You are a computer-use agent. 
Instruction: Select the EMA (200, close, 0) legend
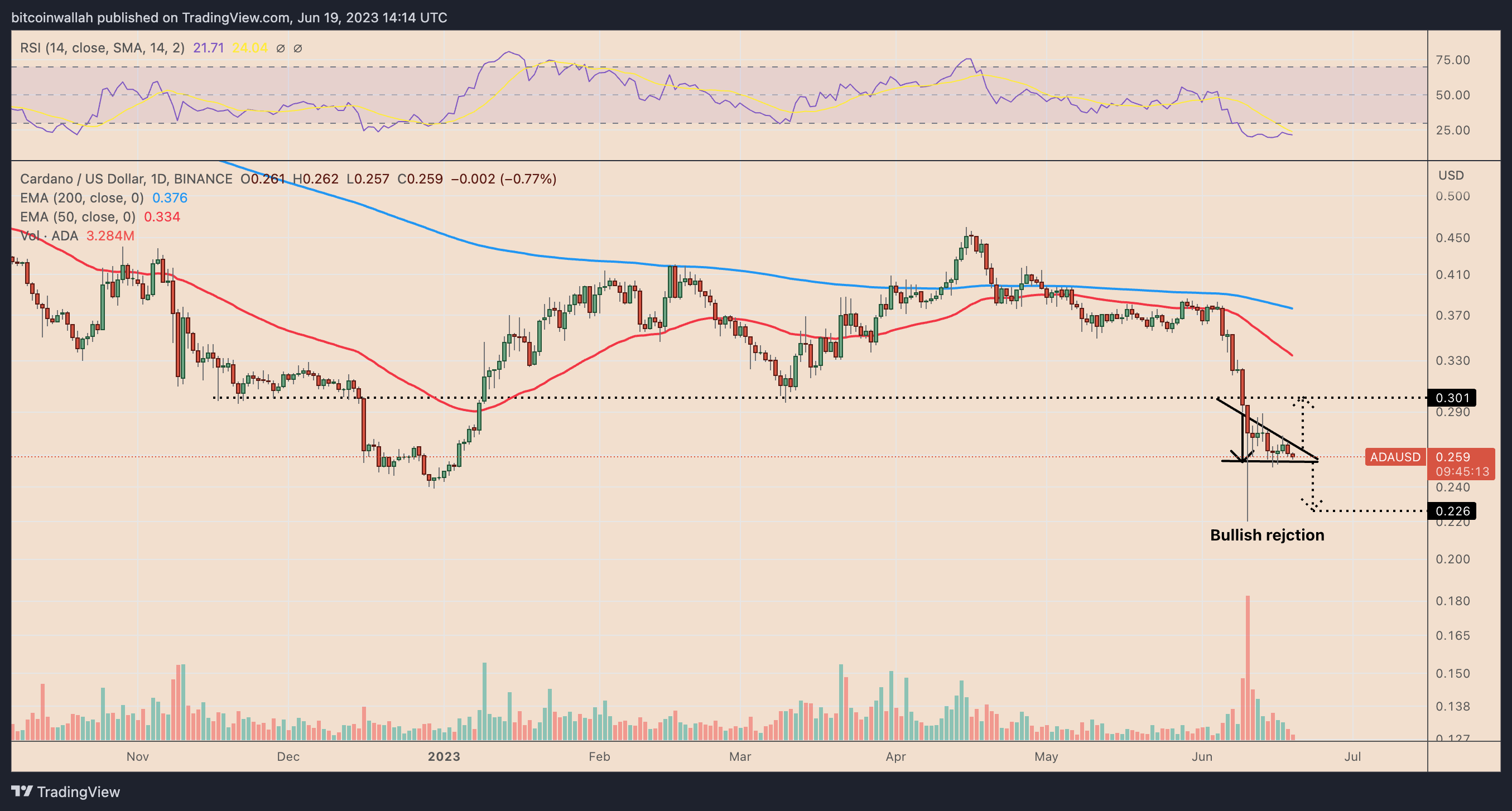[x=81, y=198]
